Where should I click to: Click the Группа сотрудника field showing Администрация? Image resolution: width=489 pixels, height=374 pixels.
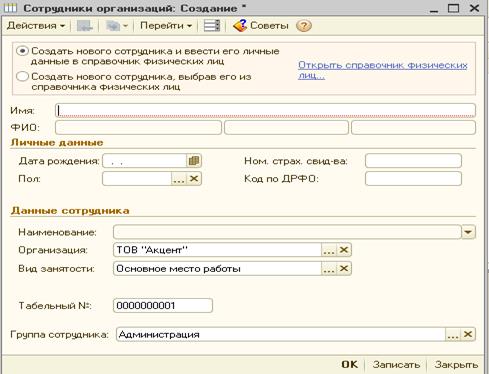pos(281,334)
